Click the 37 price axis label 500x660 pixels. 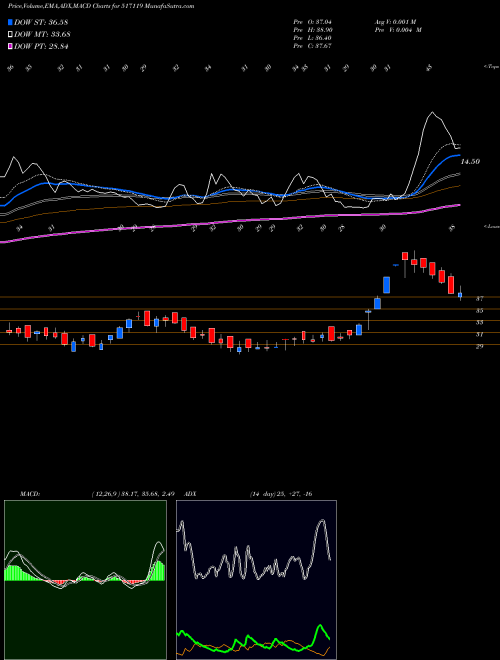coord(479,299)
